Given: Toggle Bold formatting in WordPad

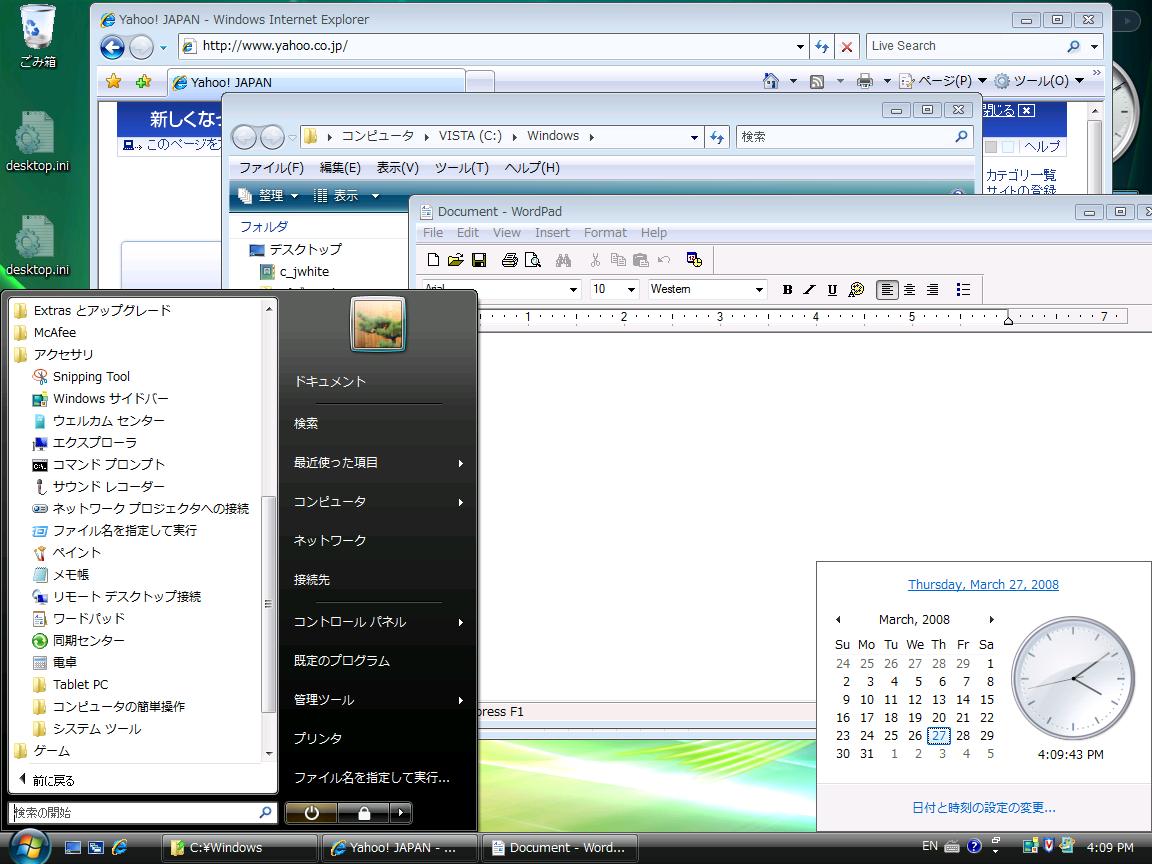Looking at the screenshot, I should coord(787,289).
